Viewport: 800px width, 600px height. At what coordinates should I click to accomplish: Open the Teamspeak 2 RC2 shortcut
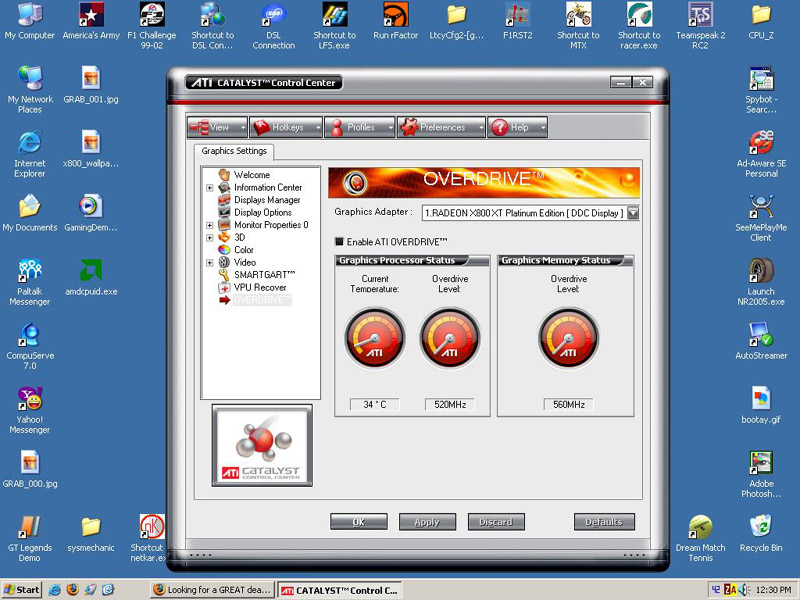(701, 25)
